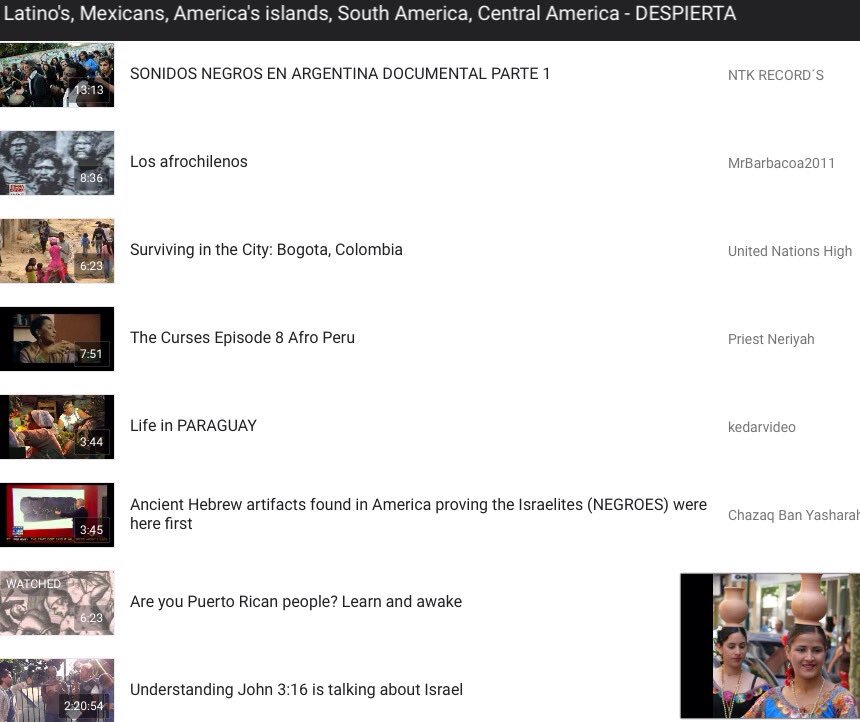
Task: Open the video 'SONIDOS NEGROS EN ARGENTINA DOCUMENTAL PARTE 1'
Action: [340, 73]
